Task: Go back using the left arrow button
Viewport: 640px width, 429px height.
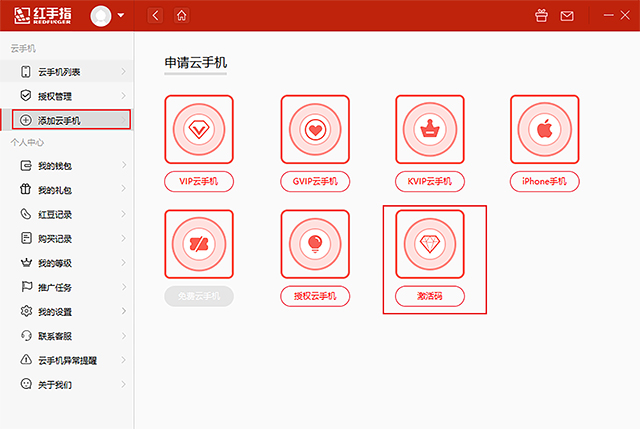Action: click(x=155, y=16)
